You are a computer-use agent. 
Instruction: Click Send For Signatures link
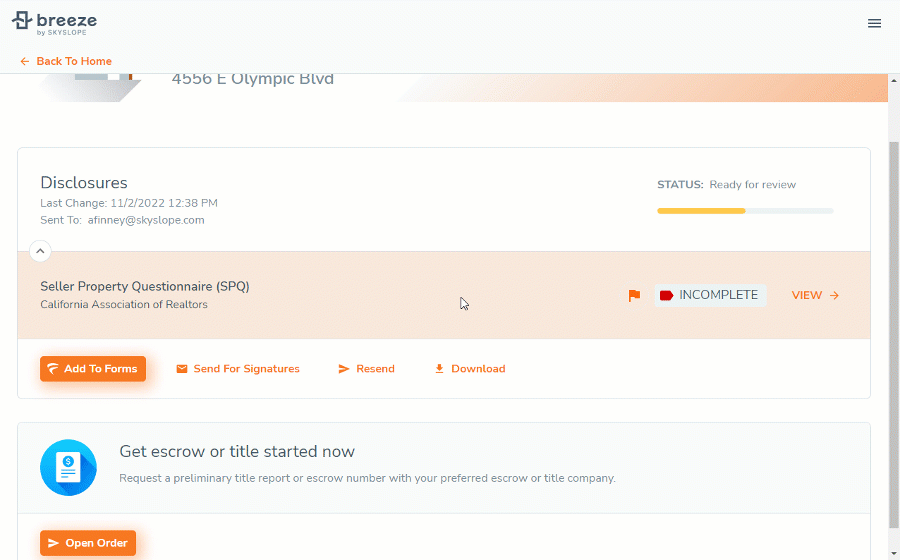[x=246, y=369]
